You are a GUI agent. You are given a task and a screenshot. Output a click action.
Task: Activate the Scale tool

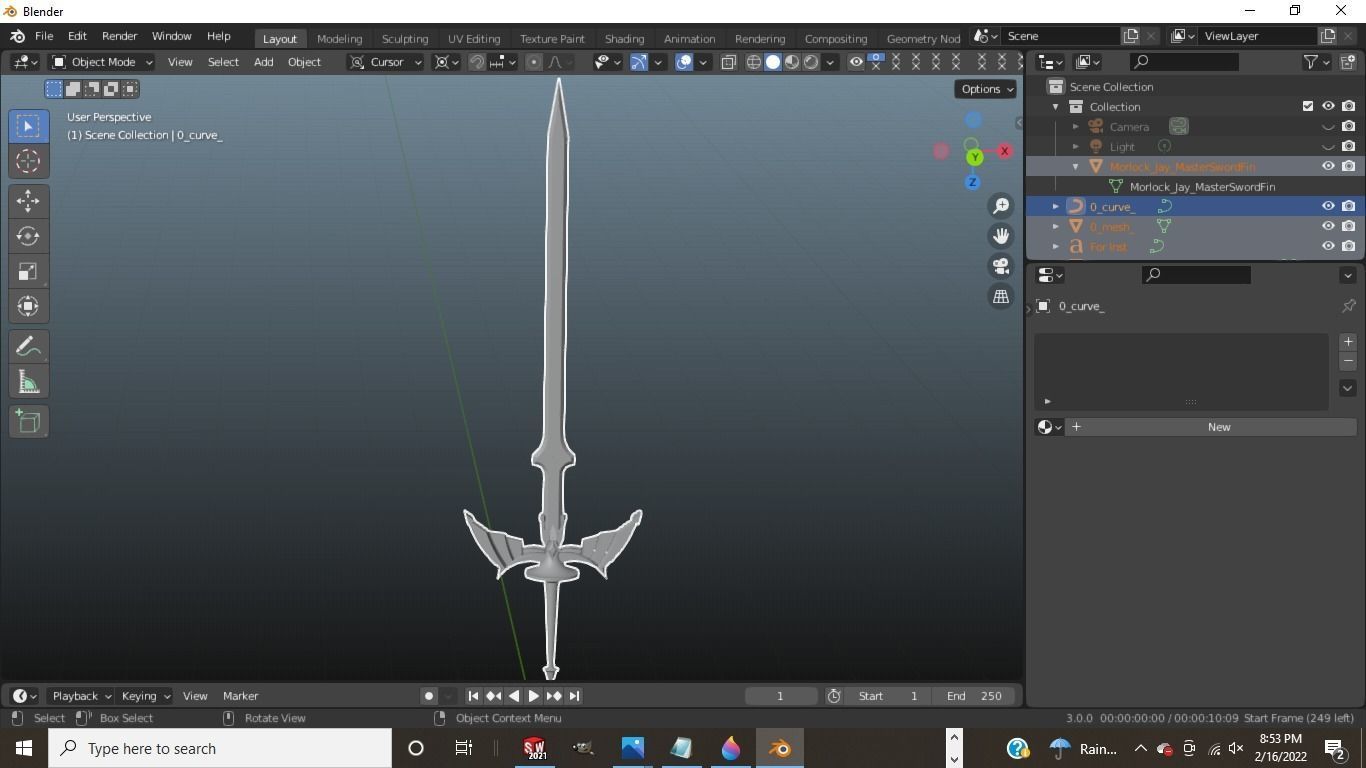[x=28, y=271]
